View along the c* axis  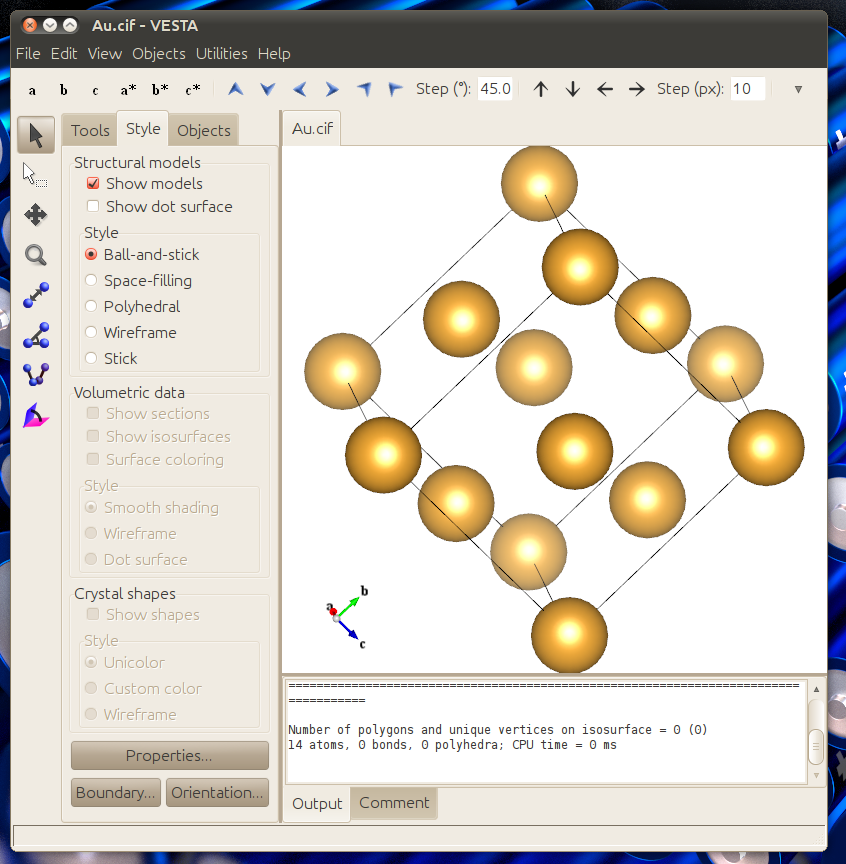192,90
